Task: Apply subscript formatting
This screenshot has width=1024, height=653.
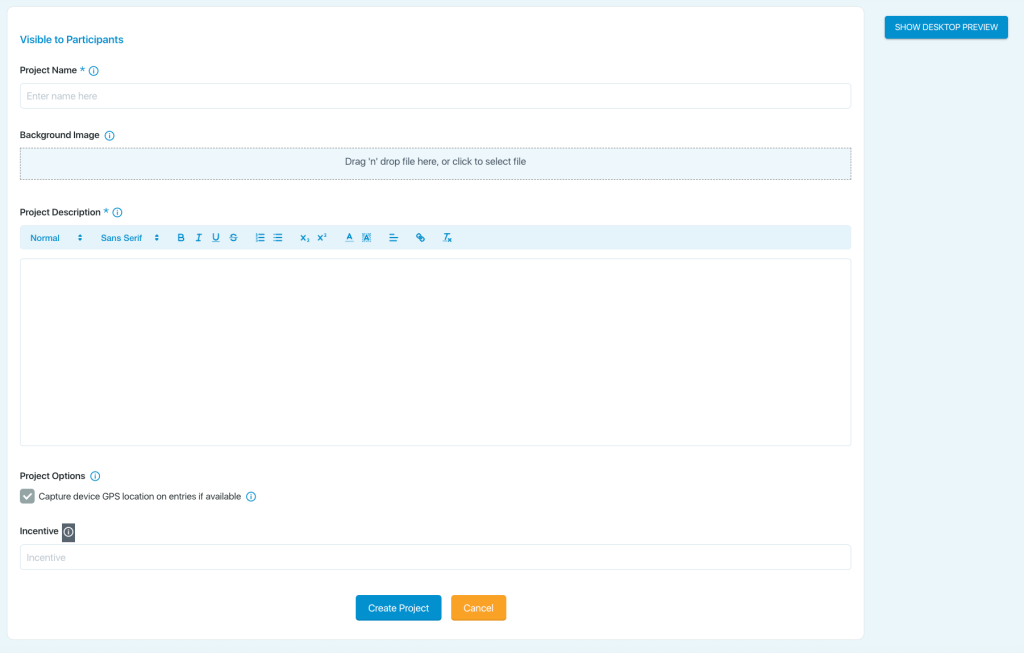Action: click(x=304, y=238)
